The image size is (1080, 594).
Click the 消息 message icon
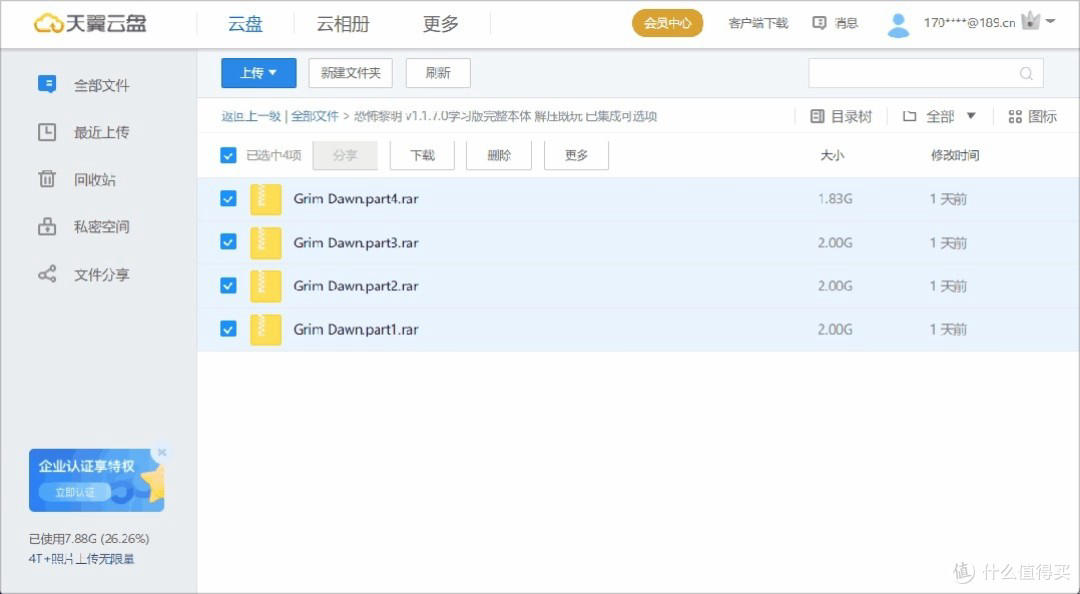(x=819, y=23)
